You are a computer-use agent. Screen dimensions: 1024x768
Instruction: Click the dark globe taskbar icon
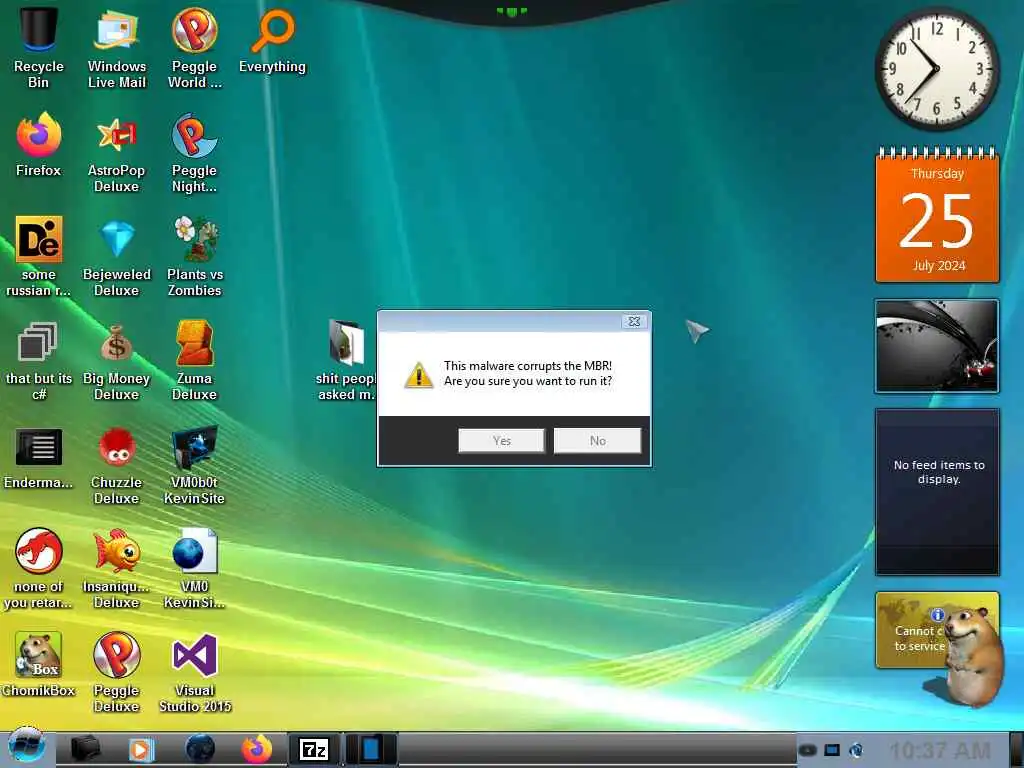200,750
